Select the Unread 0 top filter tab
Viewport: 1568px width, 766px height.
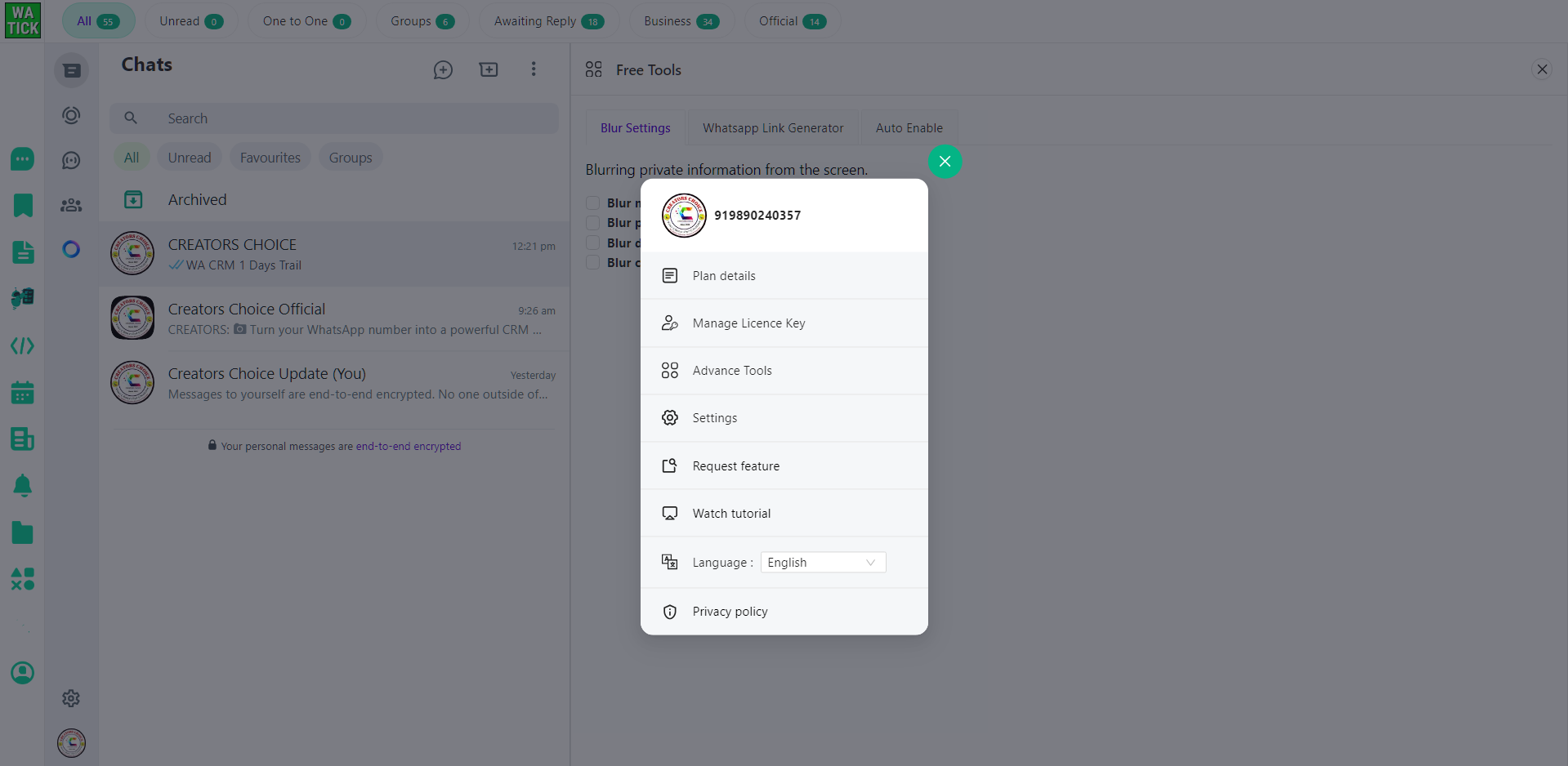click(191, 21)
